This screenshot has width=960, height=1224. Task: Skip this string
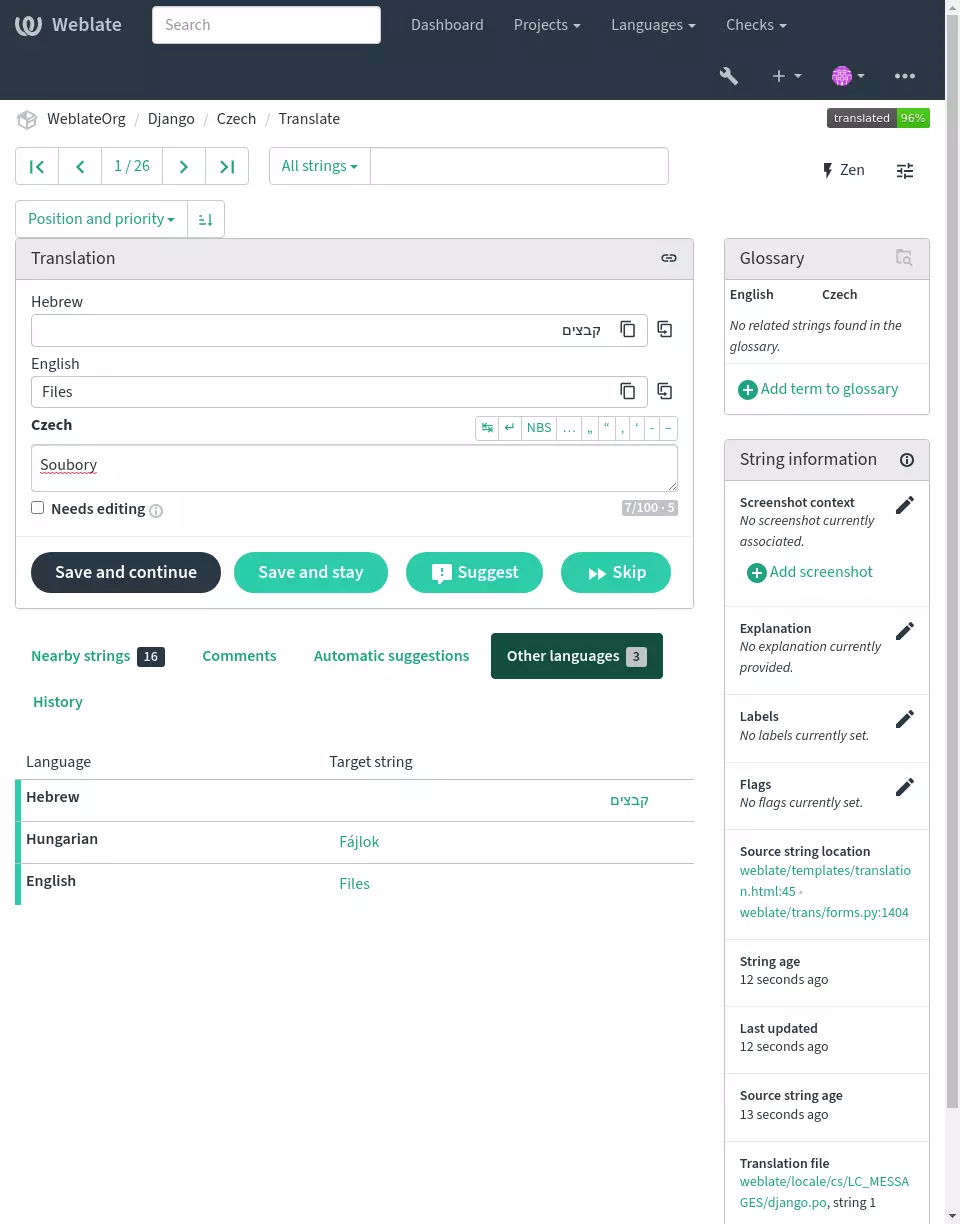click(x=616, y=572)
